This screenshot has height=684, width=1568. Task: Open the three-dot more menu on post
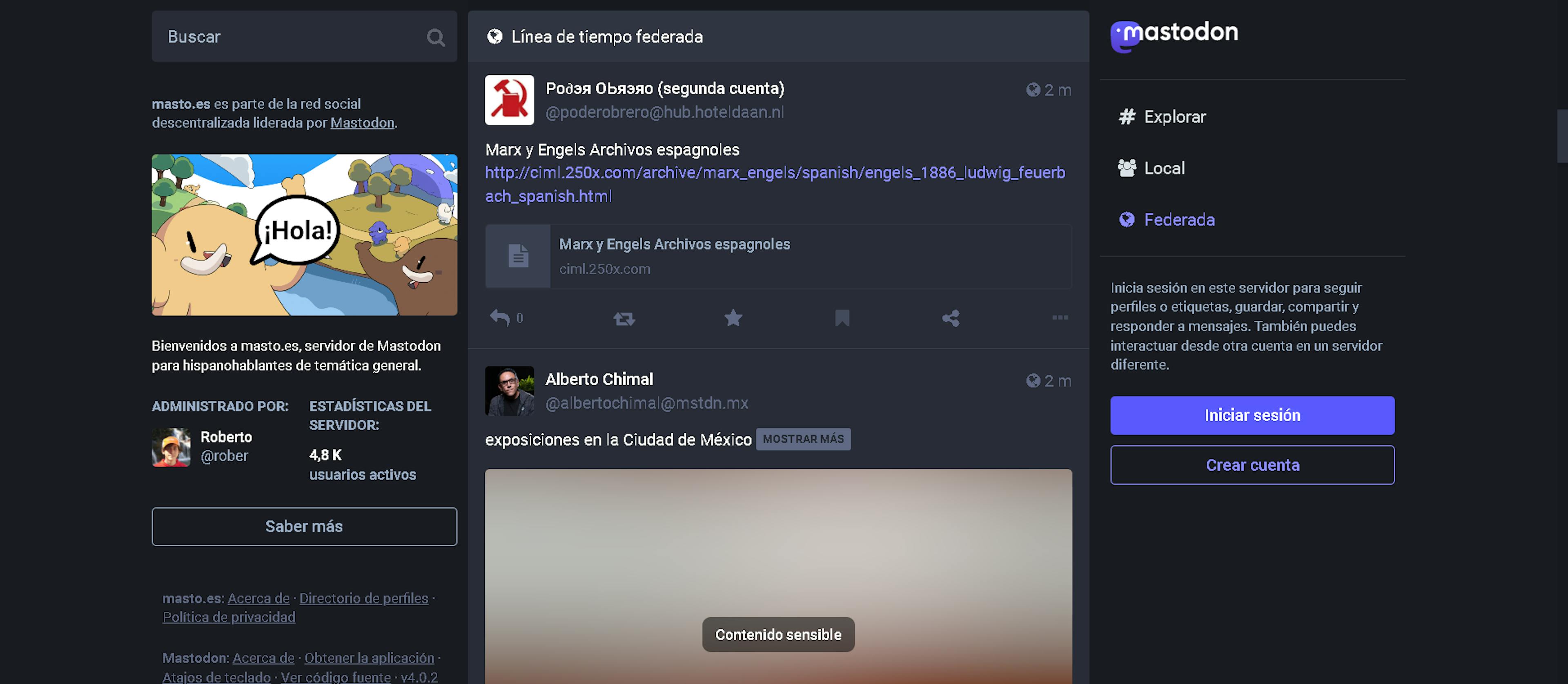tap(1060, 317)
